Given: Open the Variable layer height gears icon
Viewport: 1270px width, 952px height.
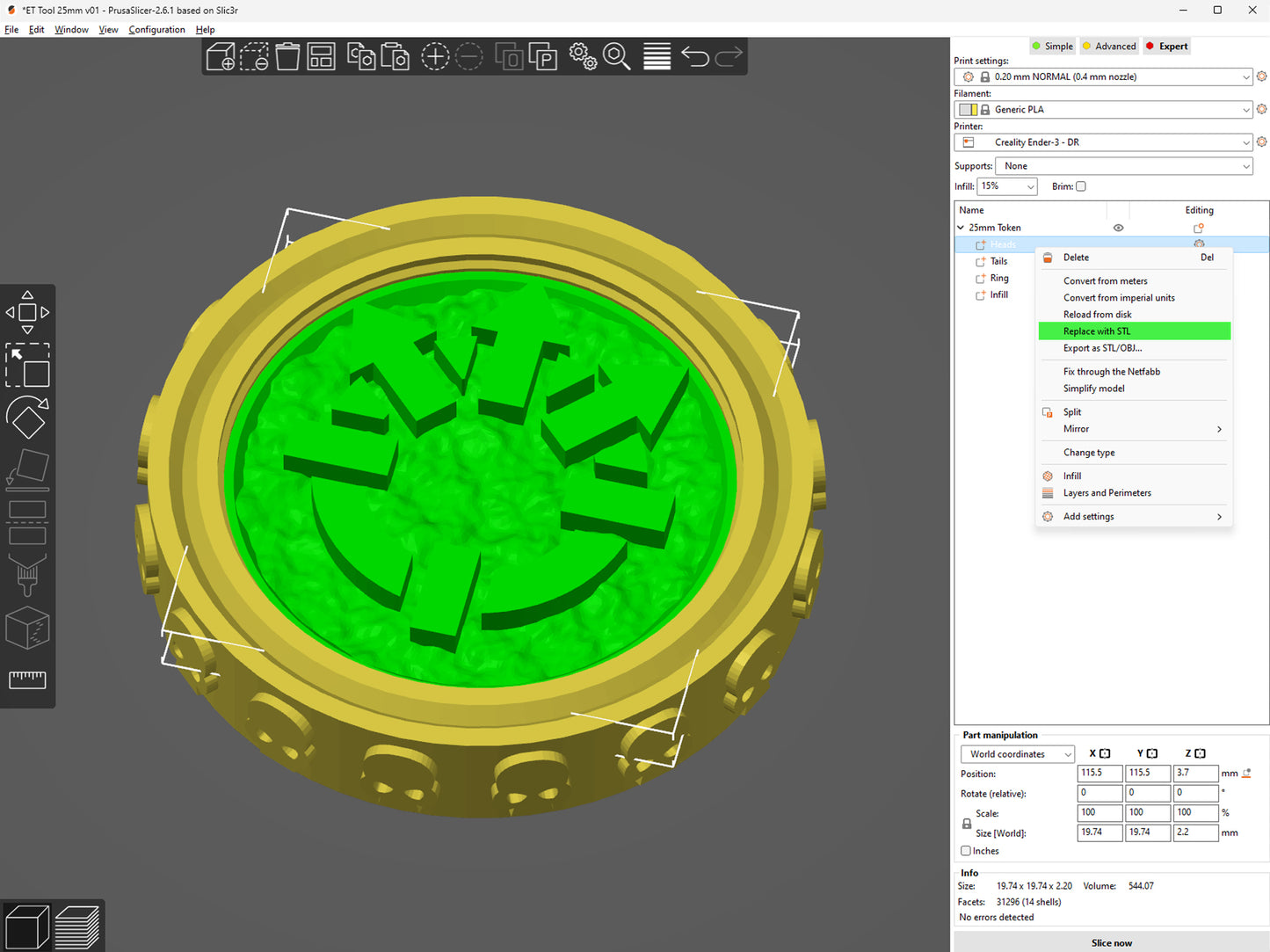Looking at the screenshot, I should [x=583, y=56].
